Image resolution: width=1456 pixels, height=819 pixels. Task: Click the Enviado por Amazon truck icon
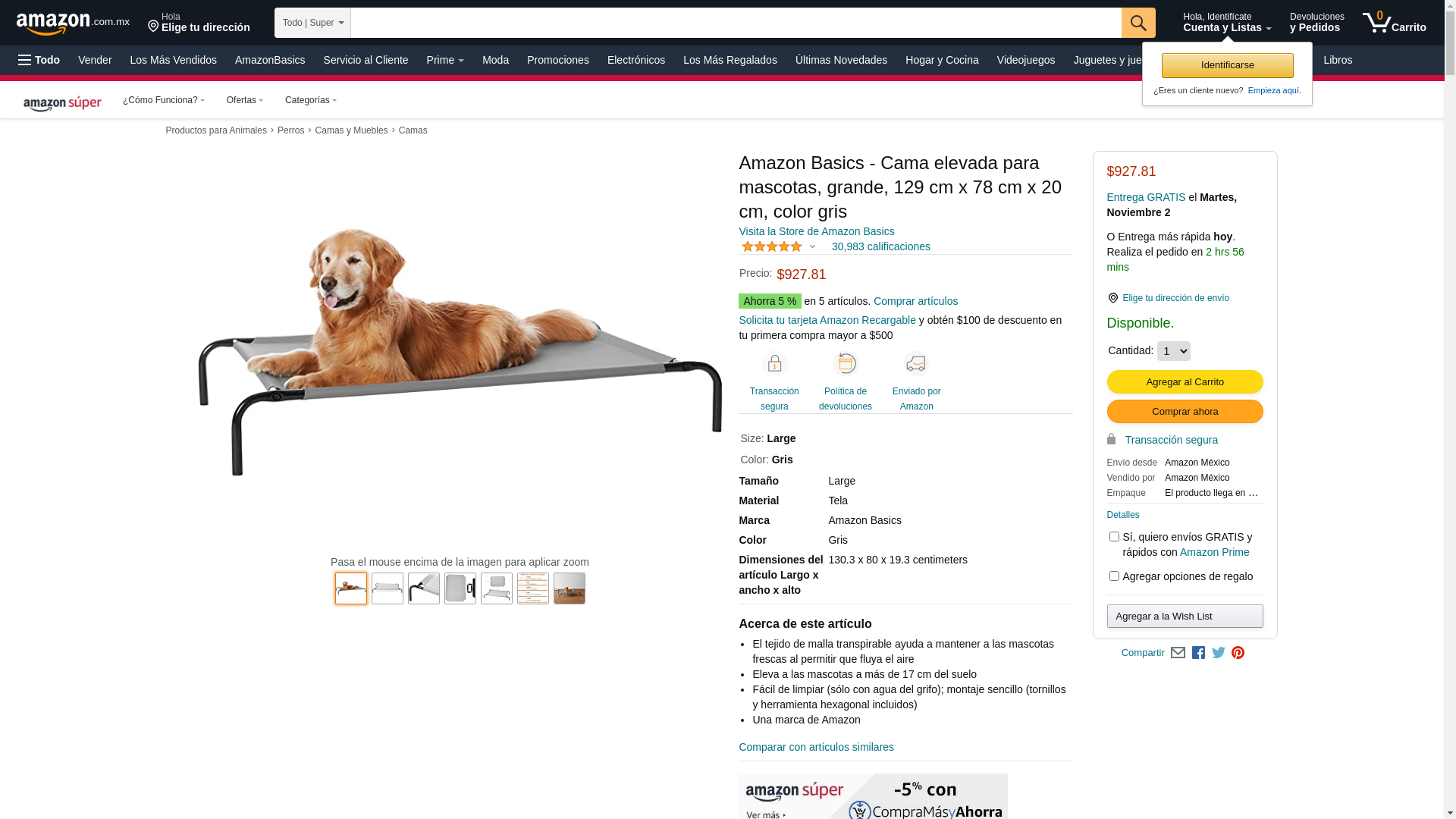coord(916,364)
